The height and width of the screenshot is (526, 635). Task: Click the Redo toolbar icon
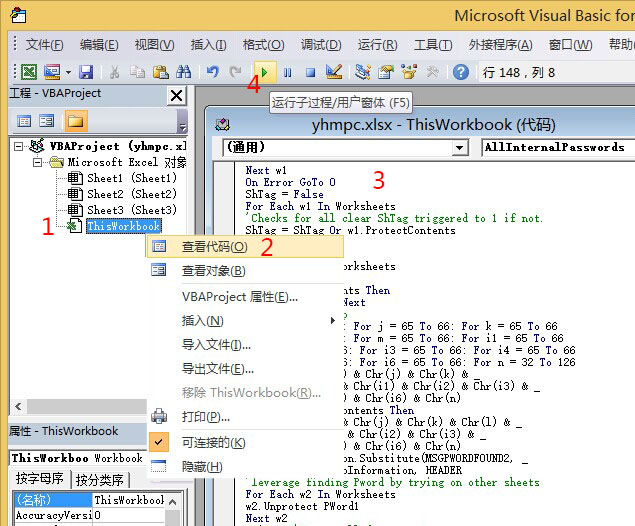235,72
